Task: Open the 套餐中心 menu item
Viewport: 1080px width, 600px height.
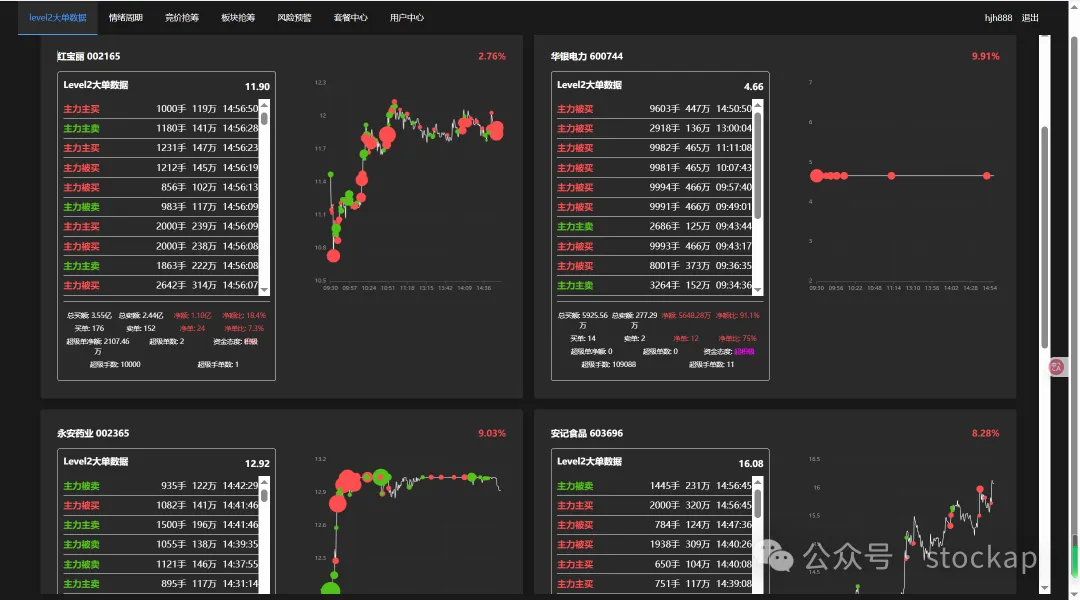Action: [351, 18]
